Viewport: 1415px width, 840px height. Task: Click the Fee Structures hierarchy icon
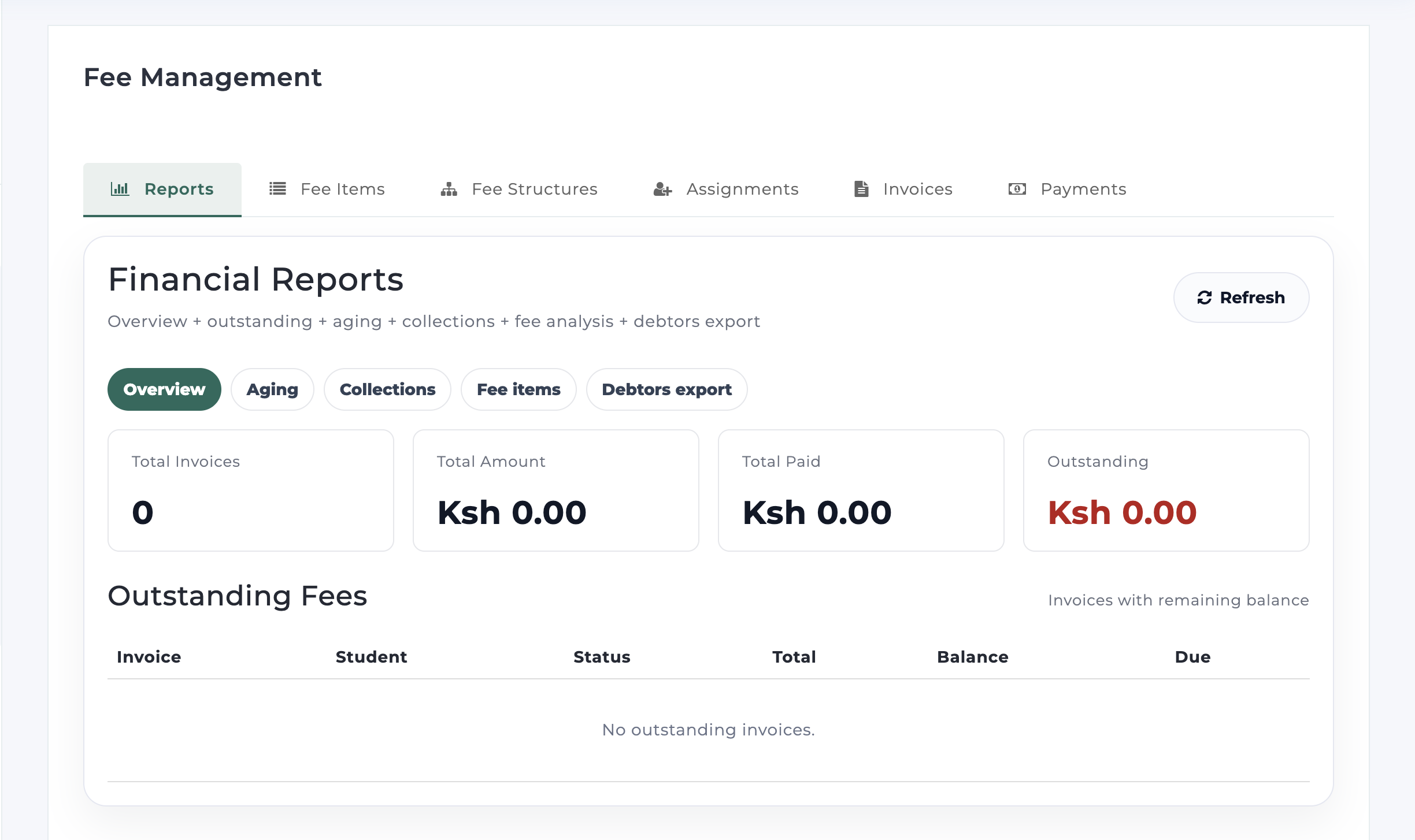pos(449,188)
